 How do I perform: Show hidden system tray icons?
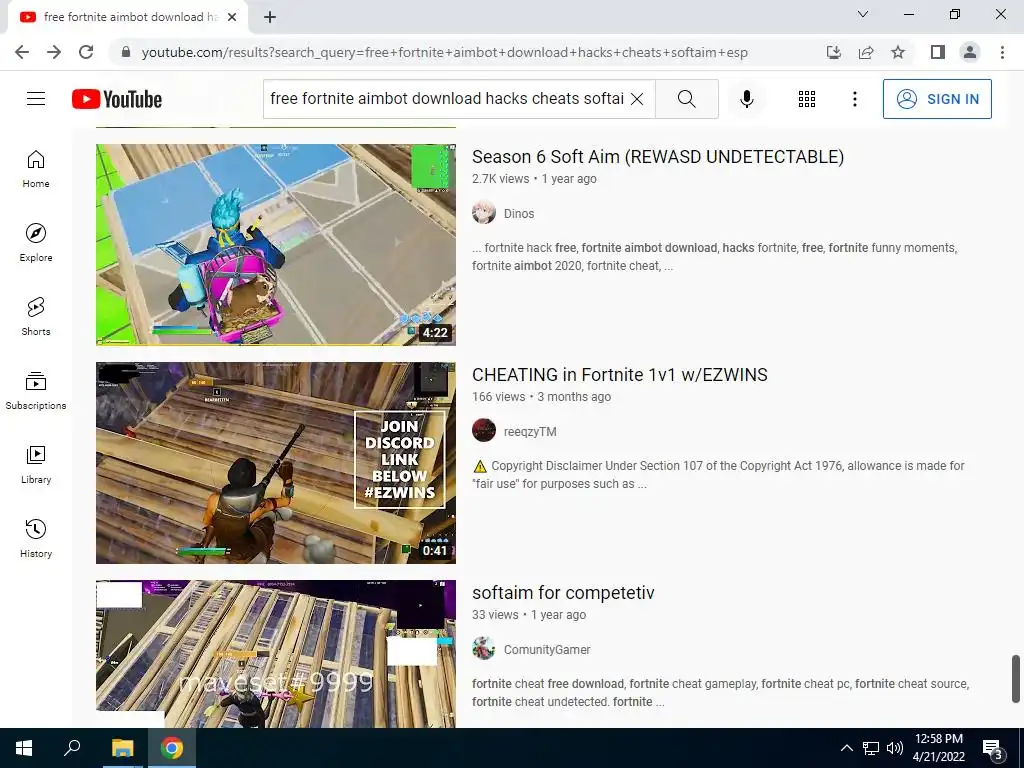(x=846, y=748)
